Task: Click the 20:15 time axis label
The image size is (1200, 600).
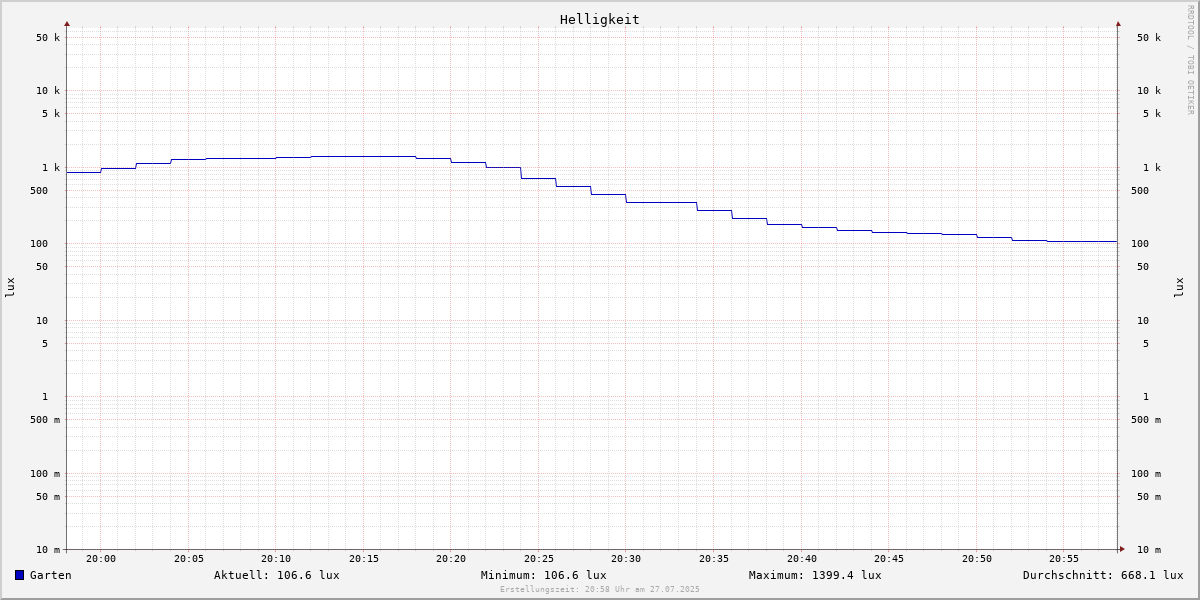Action: point(364,559)
